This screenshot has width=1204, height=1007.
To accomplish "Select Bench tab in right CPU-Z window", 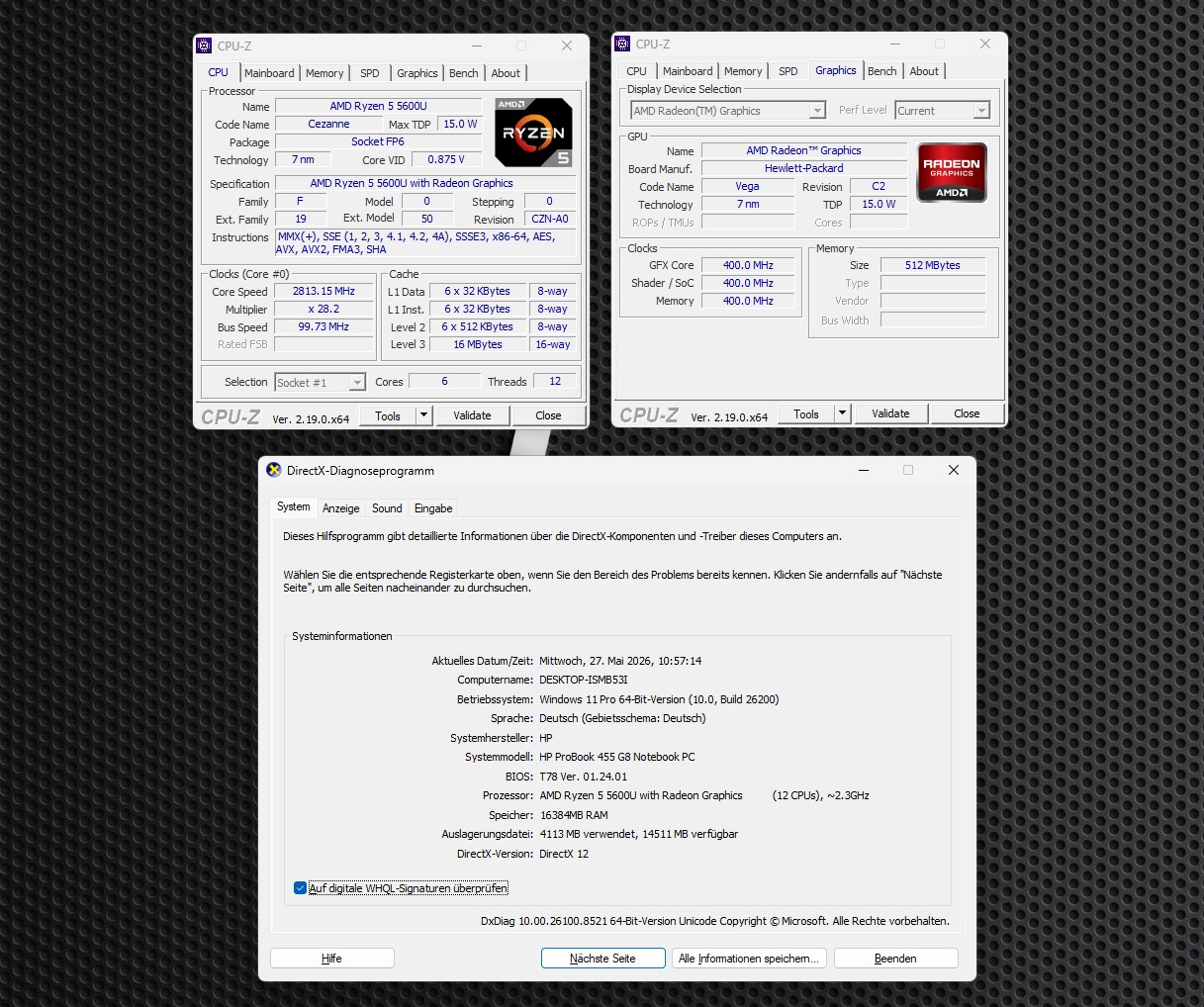I will coord(882,71).
